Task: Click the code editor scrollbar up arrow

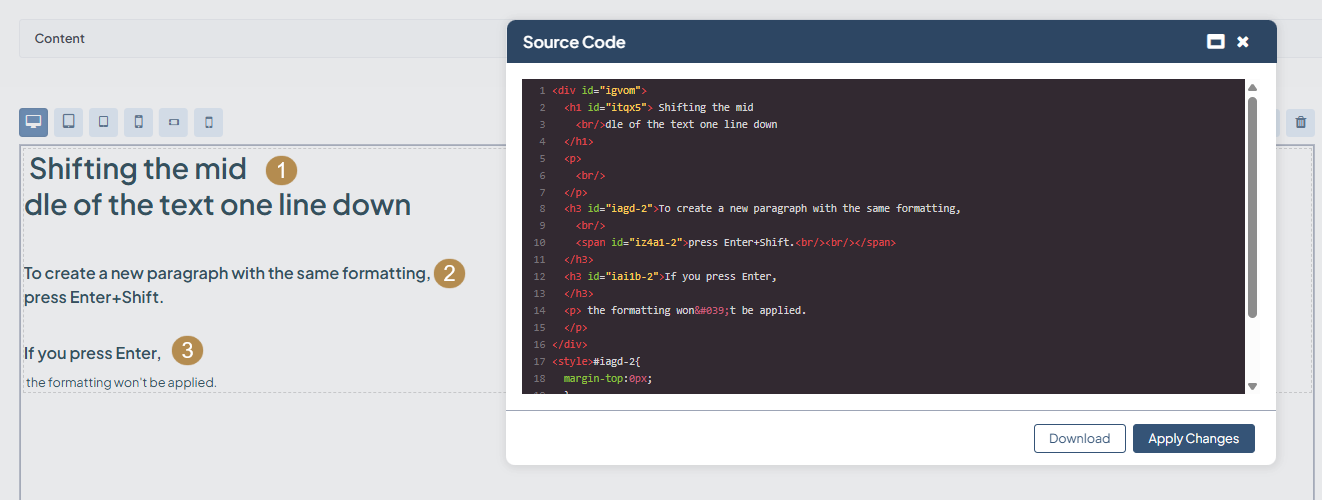Action: click(1252, 88)
